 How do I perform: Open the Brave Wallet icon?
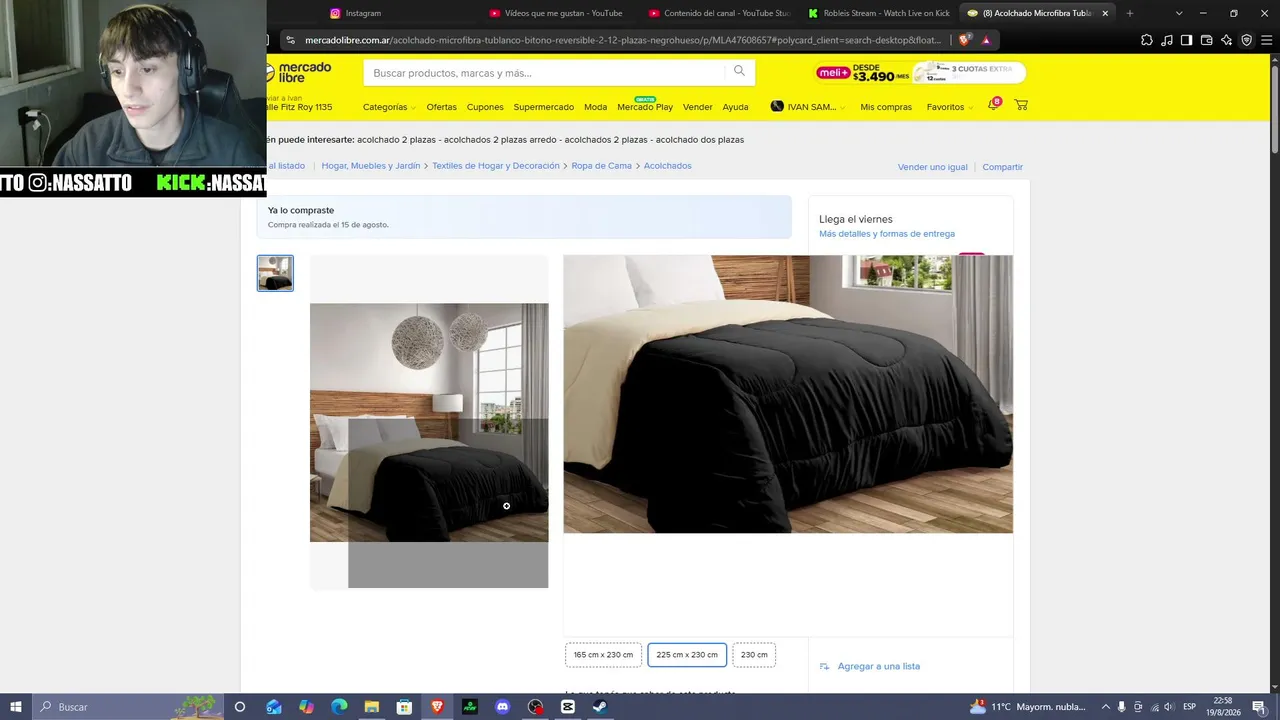tap(1206, 40)
